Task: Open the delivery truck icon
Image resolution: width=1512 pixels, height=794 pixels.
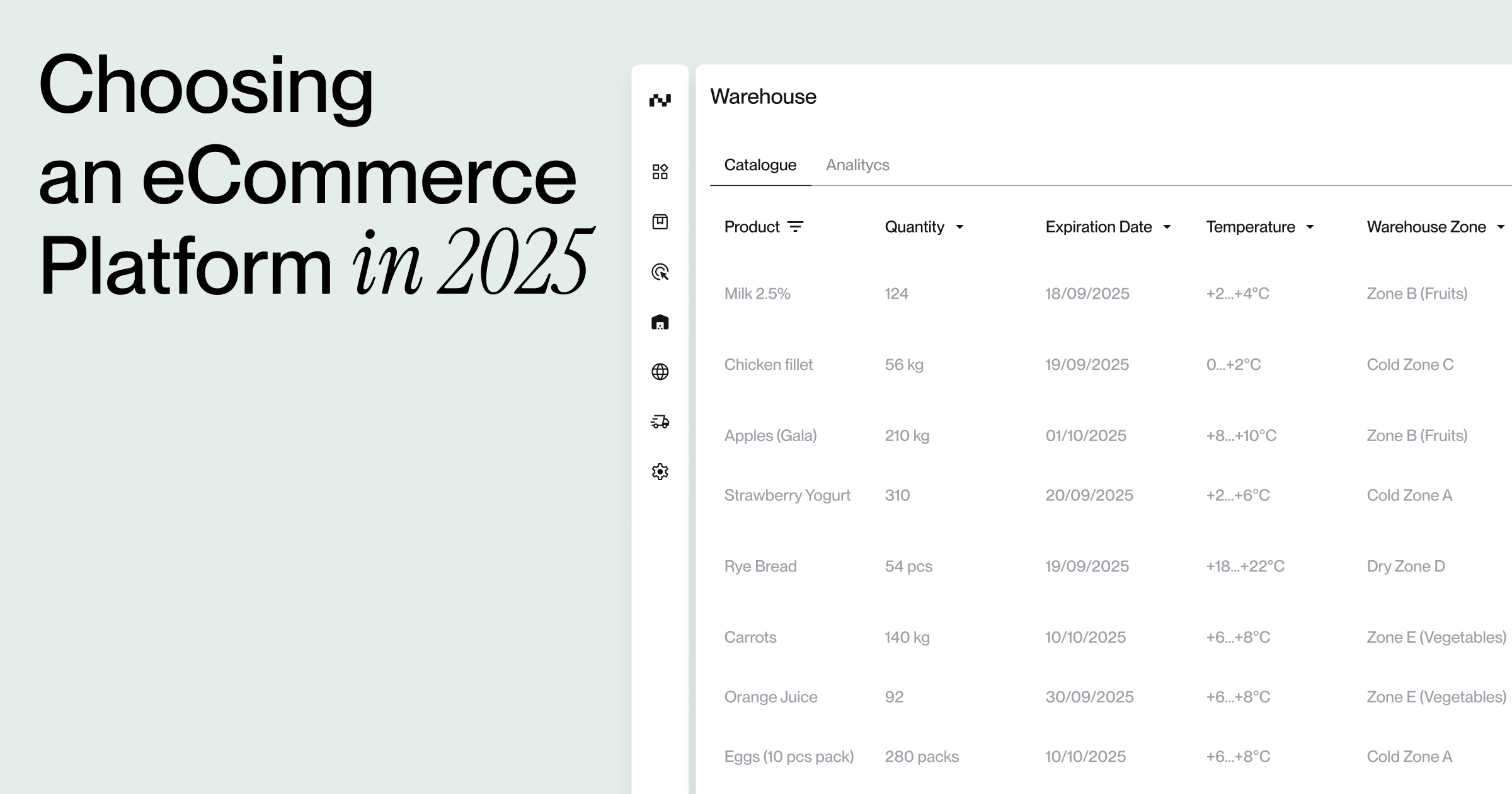Action: coord(660,422)
